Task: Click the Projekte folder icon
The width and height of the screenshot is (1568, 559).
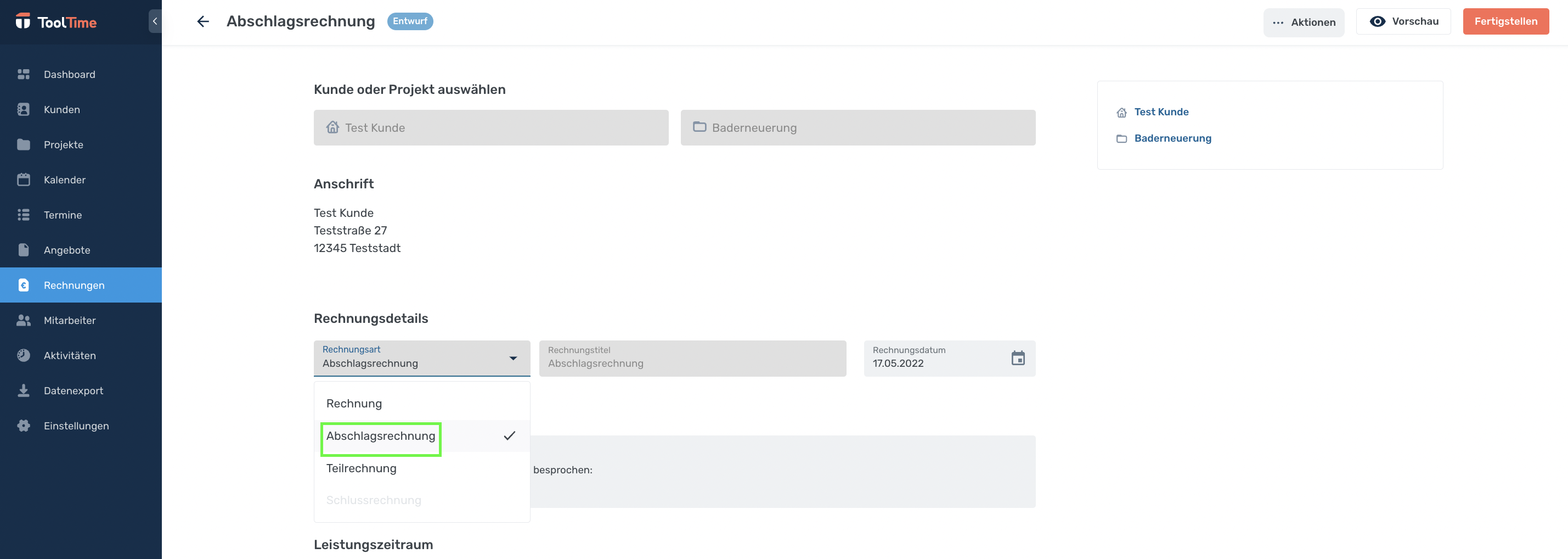Action: pyautogui.click(x=24, y=144)
